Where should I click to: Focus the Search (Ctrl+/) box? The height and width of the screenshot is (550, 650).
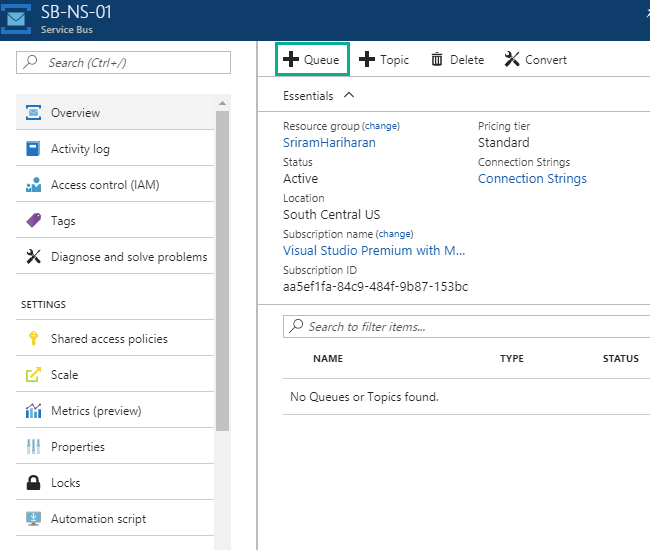(x=132, y=63)
